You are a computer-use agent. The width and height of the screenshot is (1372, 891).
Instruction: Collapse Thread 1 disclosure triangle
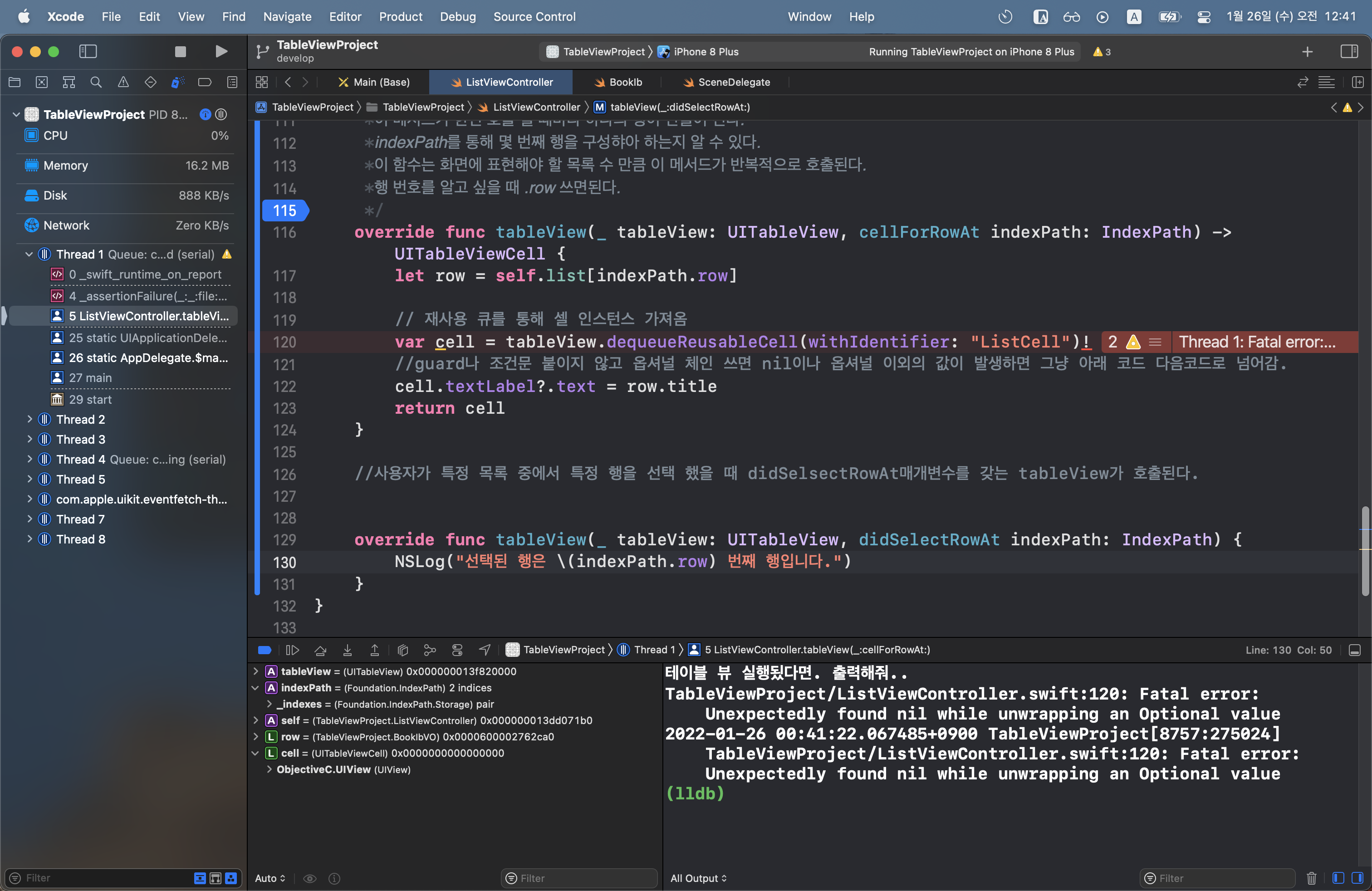point(29,254)
